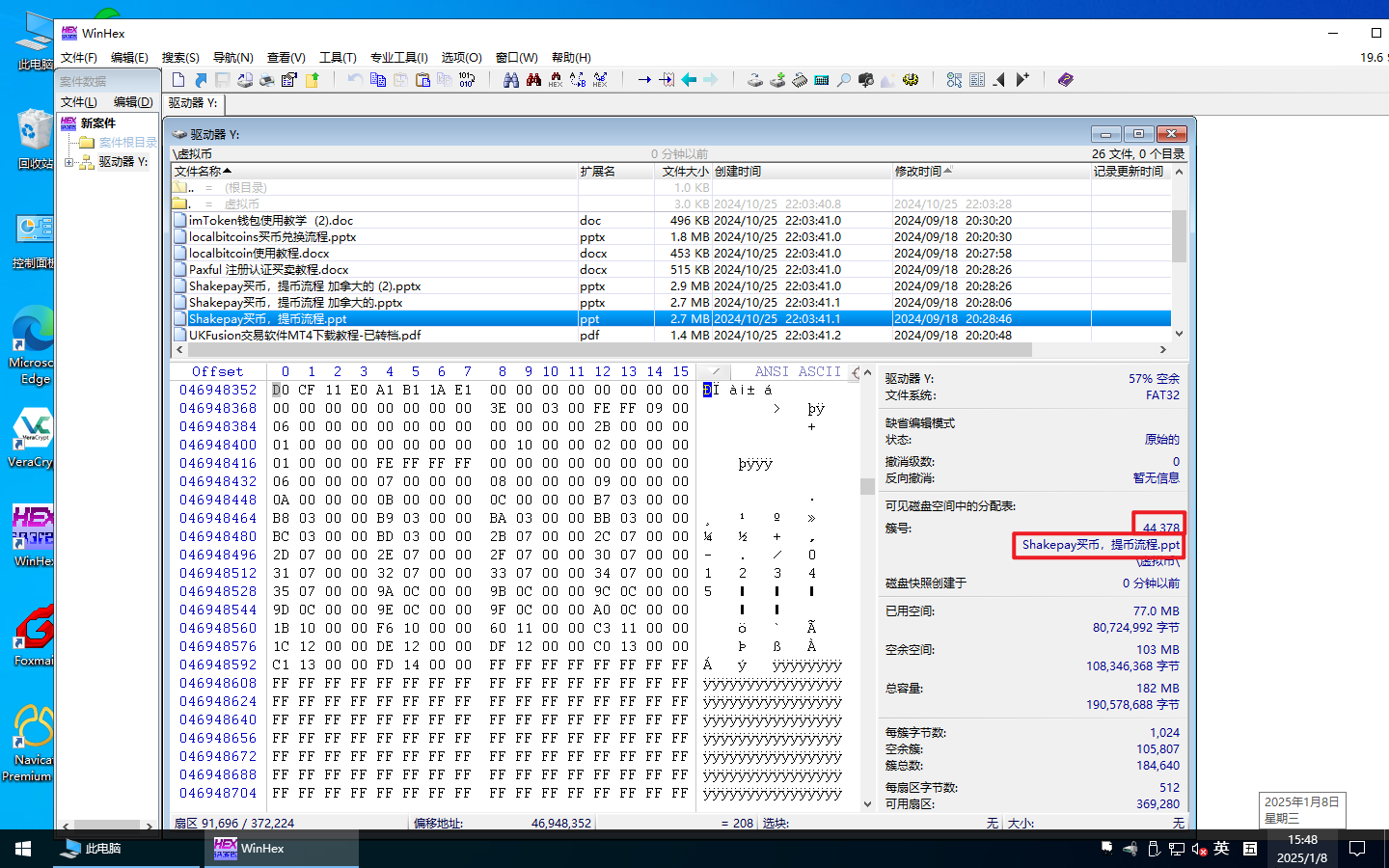This screenshot has width=1389, height=868.
Task: Select file Paxful 注册认证买卖教程.docx
Action: [269, 270]
